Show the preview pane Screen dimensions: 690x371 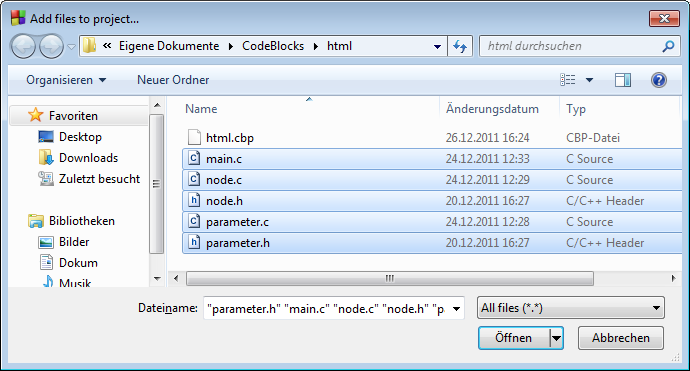[x=623, y=80]
